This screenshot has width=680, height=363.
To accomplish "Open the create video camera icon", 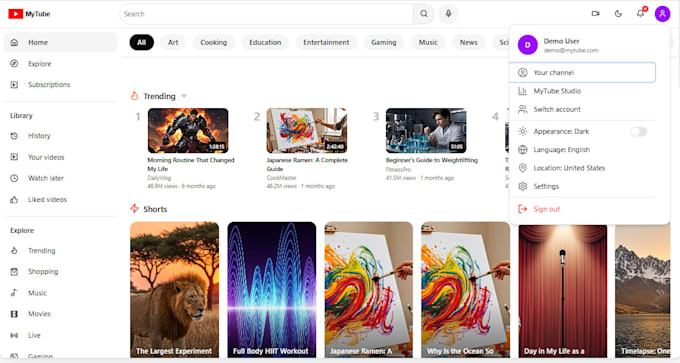I will point(595,14).
